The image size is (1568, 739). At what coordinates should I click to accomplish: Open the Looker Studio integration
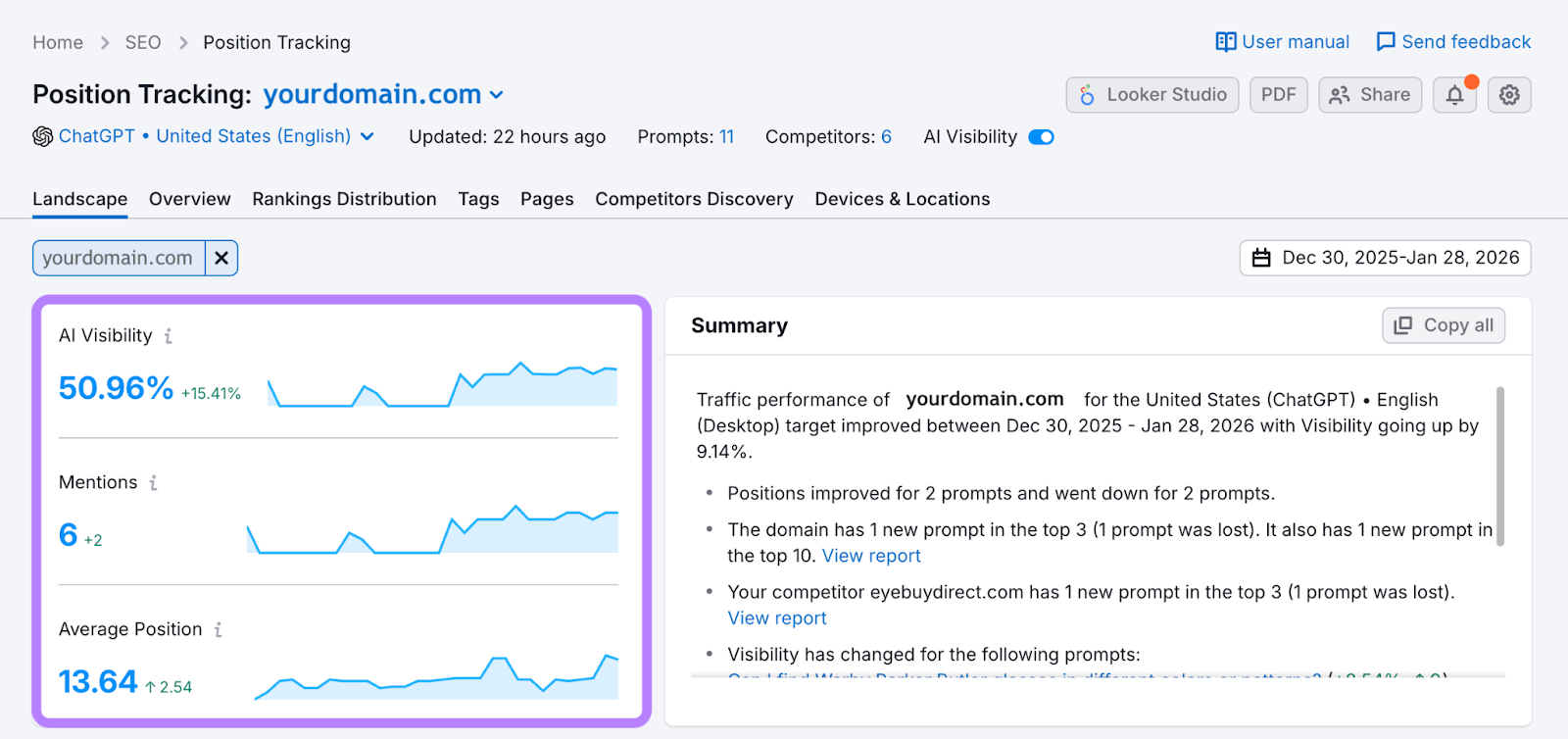[1151, 94]
